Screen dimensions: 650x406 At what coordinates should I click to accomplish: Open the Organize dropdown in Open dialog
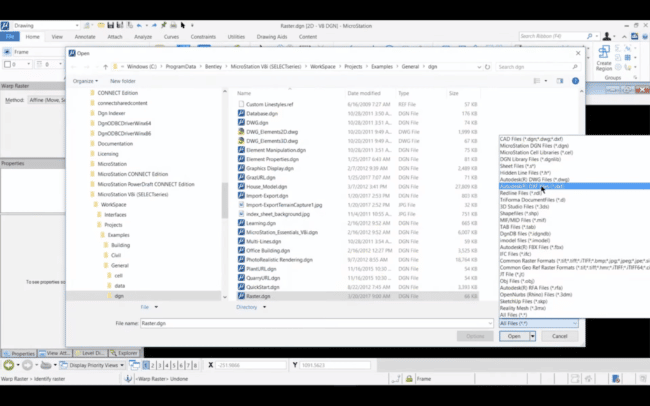click(x=85, y=81)
